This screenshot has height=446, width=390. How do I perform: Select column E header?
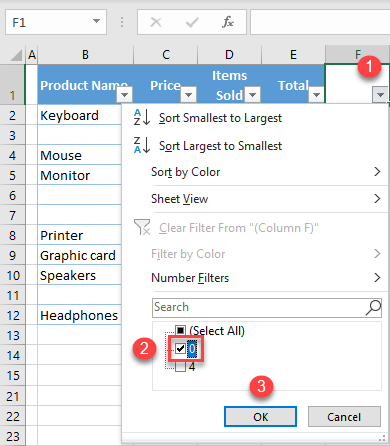[293, 55]
